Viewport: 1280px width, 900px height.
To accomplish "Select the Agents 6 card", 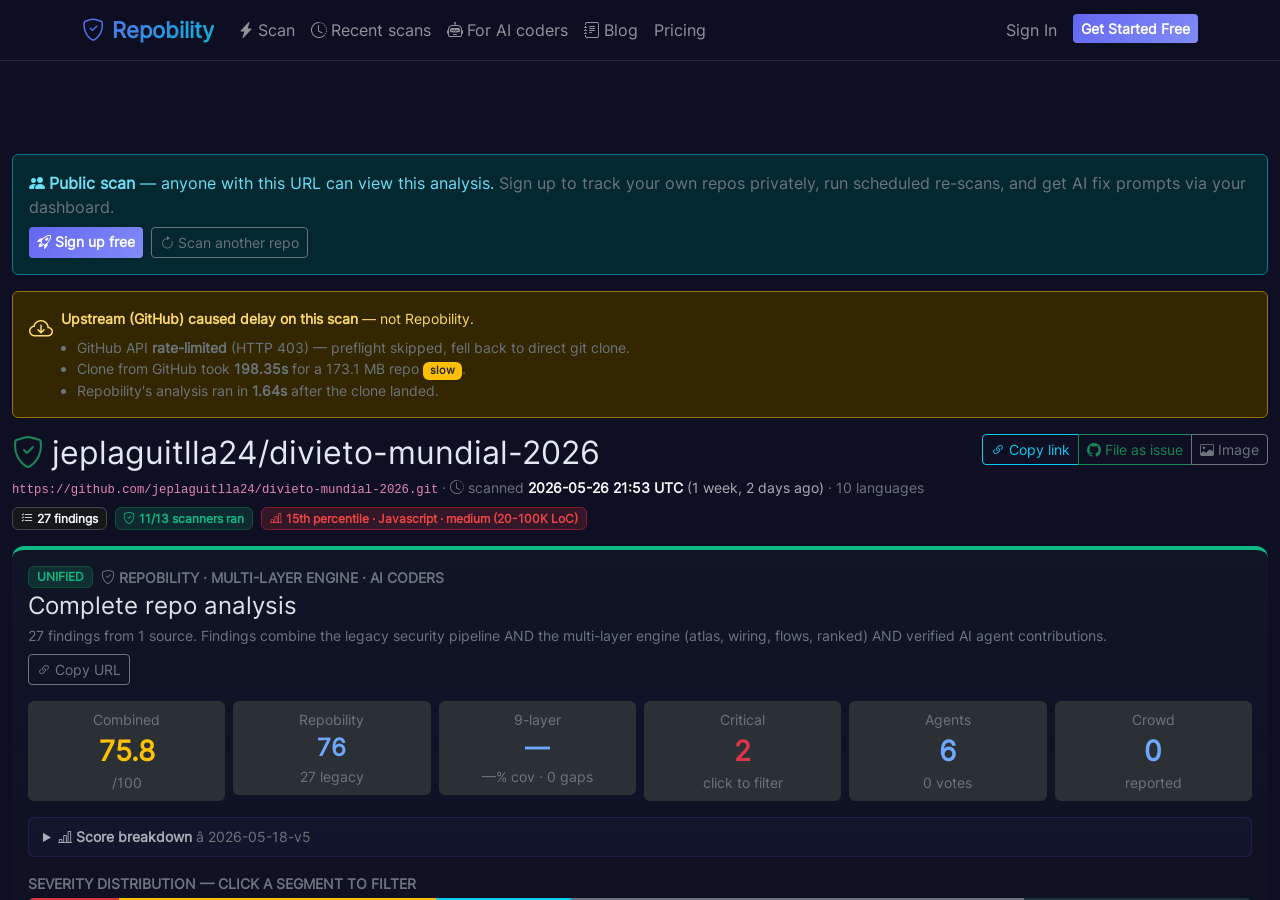I will [x=948, y=751].
